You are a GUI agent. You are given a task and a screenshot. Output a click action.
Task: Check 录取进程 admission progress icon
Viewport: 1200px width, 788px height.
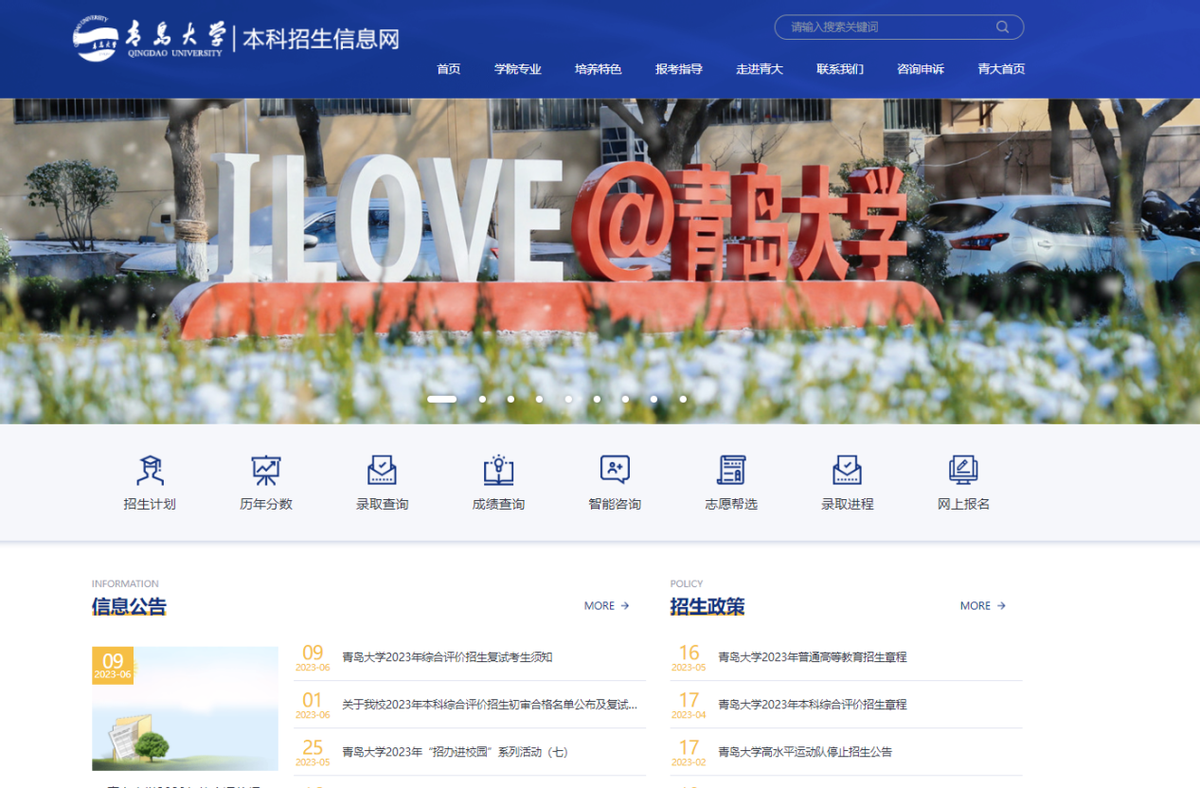[x=847, y=481]
